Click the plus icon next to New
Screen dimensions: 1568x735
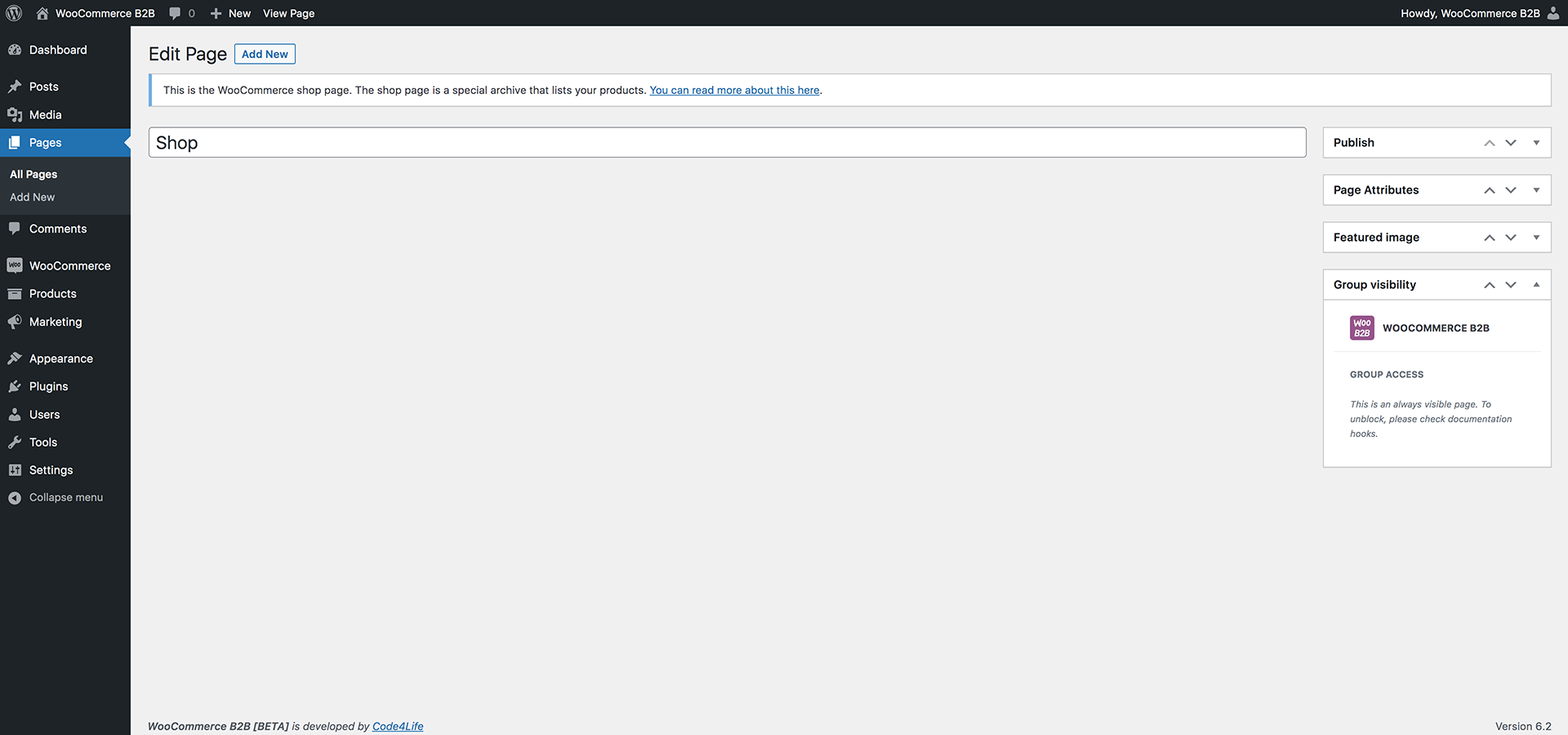tap(216, 13)
